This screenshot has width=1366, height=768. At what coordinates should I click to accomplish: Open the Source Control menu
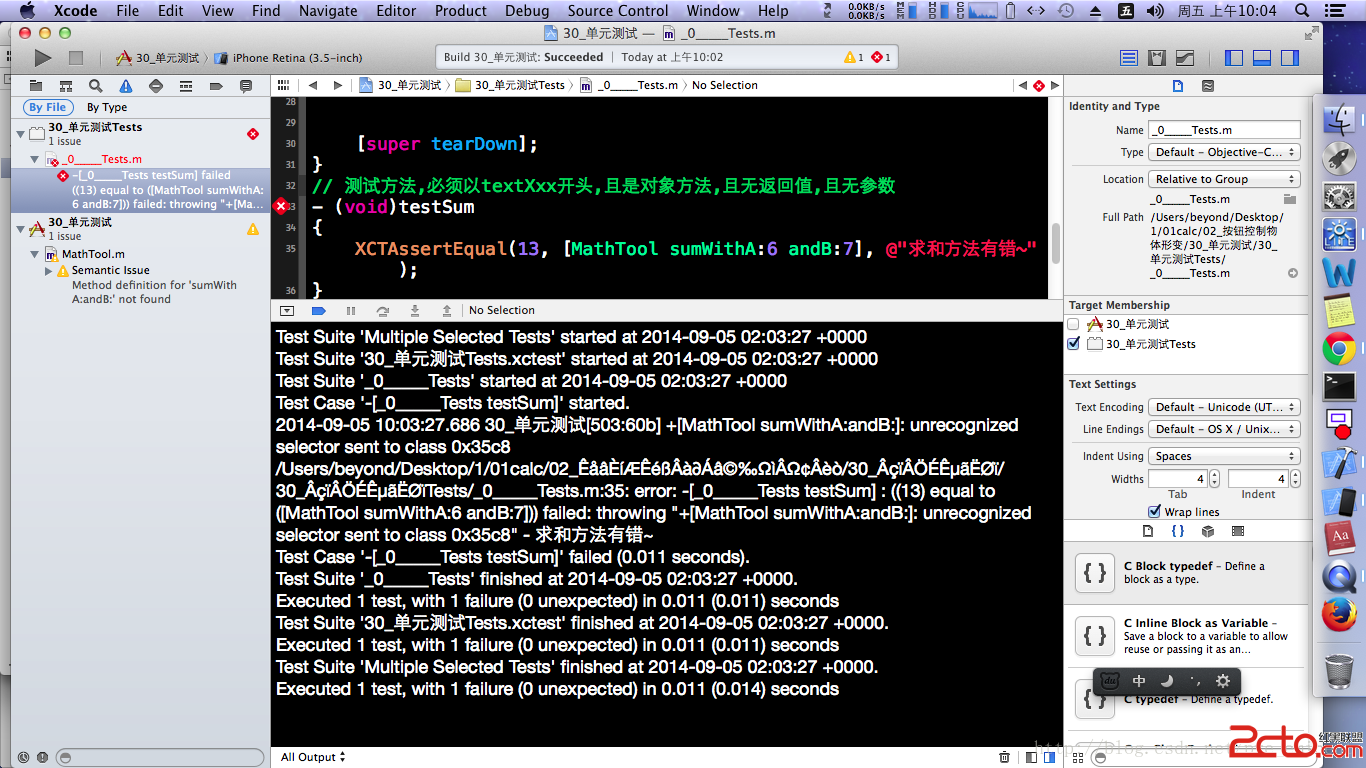coord(618,11)
